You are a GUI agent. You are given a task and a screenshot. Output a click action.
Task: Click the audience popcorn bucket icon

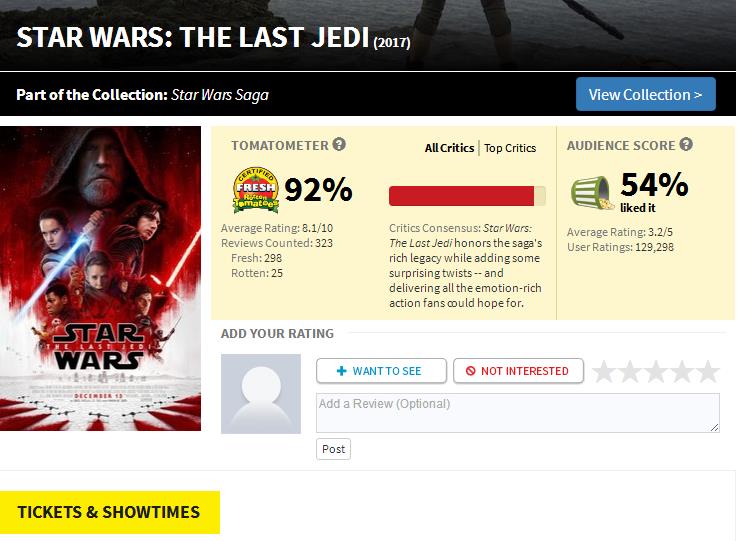[x=591, y=191]
